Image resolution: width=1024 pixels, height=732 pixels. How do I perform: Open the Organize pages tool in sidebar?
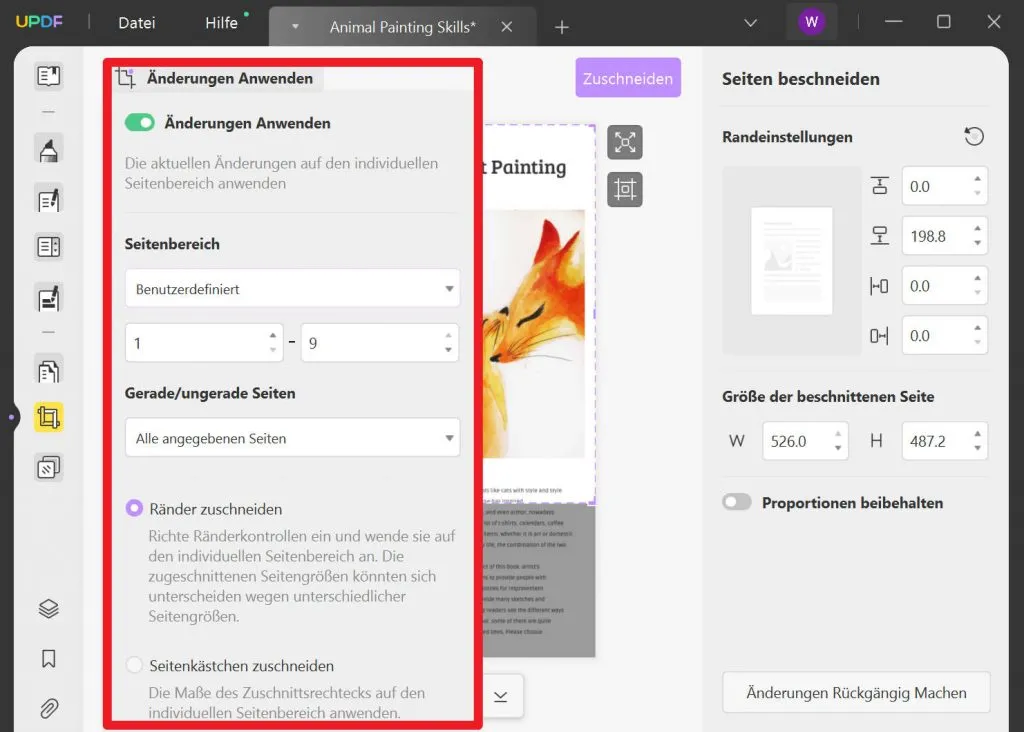(48, 371)
